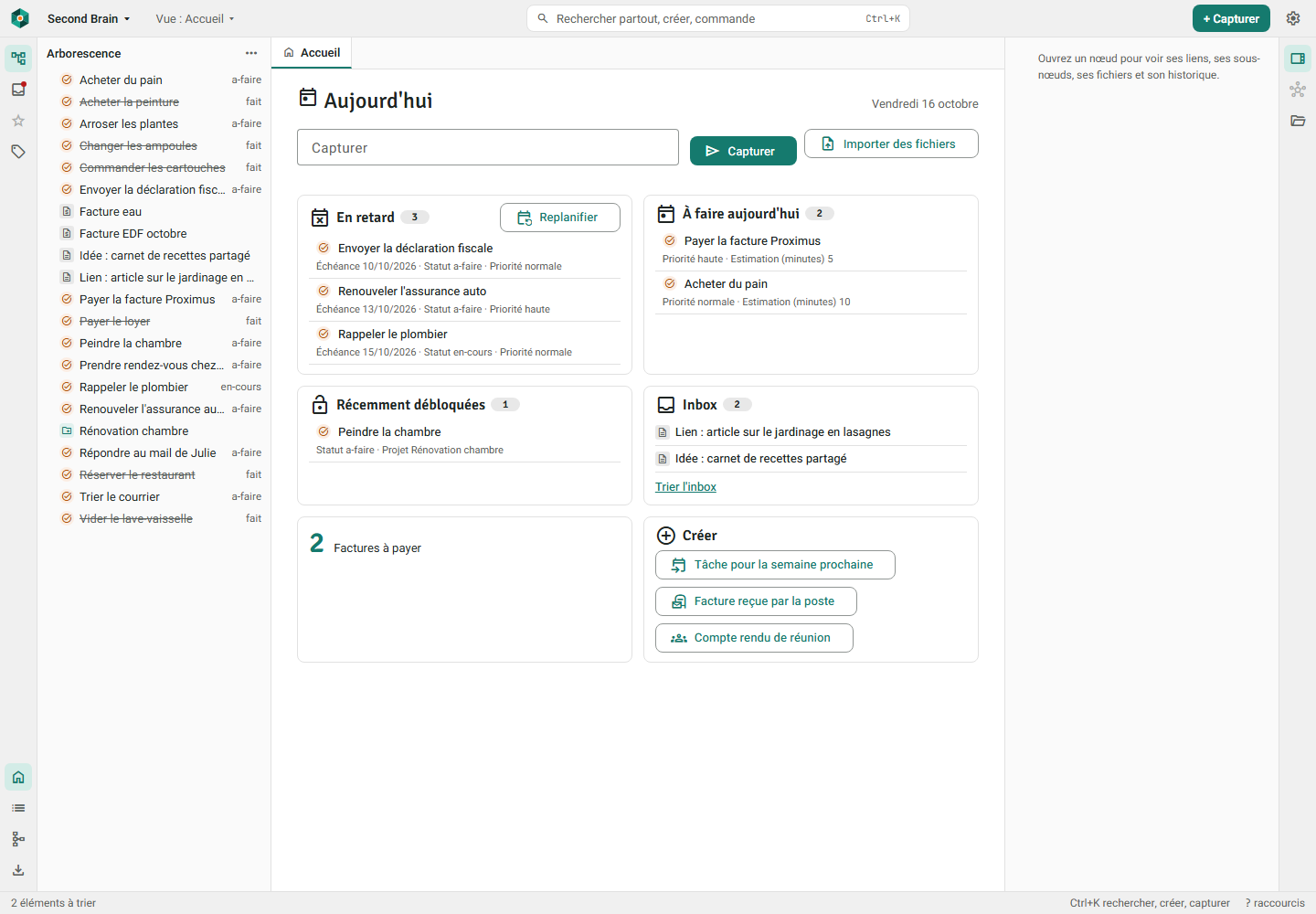Toggle the details panel icon at top right

1298,58
